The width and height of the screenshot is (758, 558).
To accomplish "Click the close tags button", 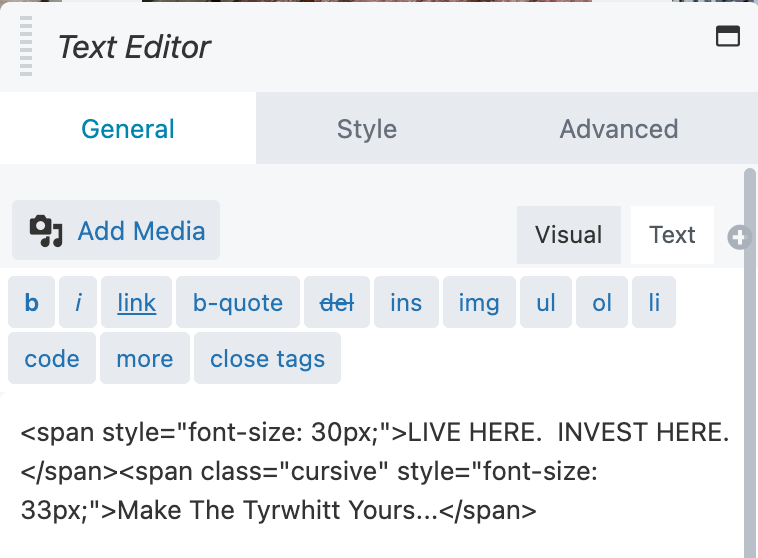I will click(267, 358).
